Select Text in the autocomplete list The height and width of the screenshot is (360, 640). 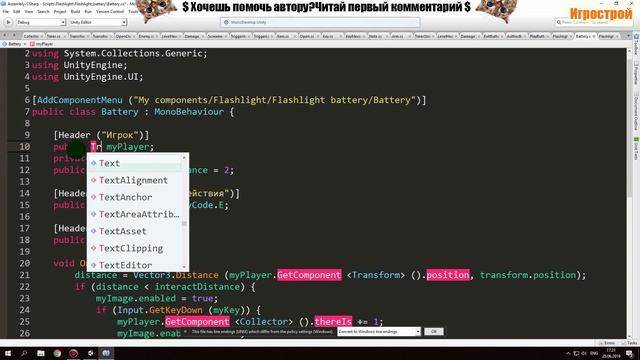pos(135,163)
